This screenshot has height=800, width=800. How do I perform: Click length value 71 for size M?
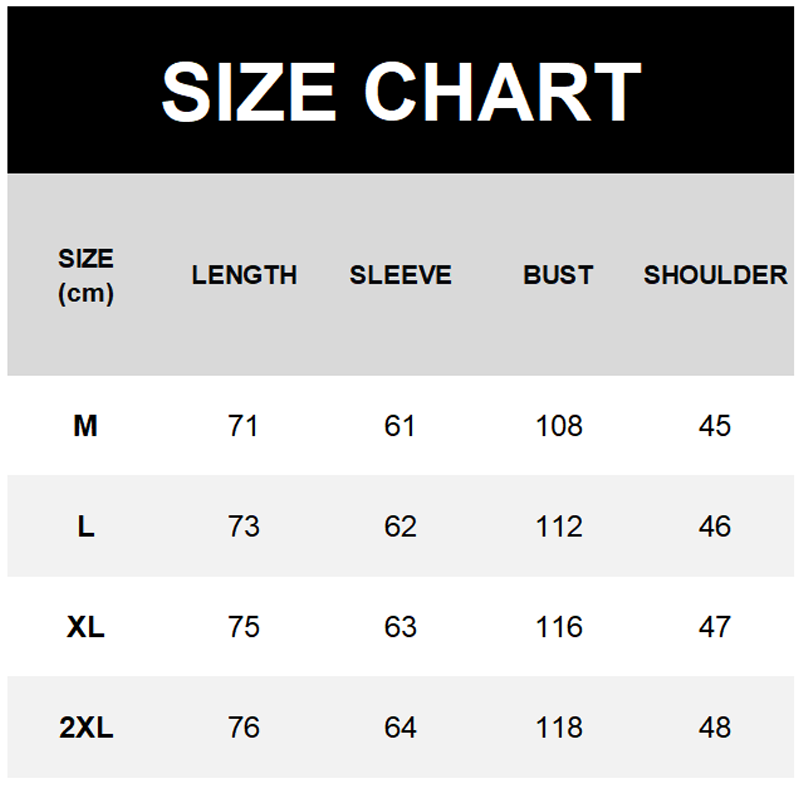tap(244, 426)
